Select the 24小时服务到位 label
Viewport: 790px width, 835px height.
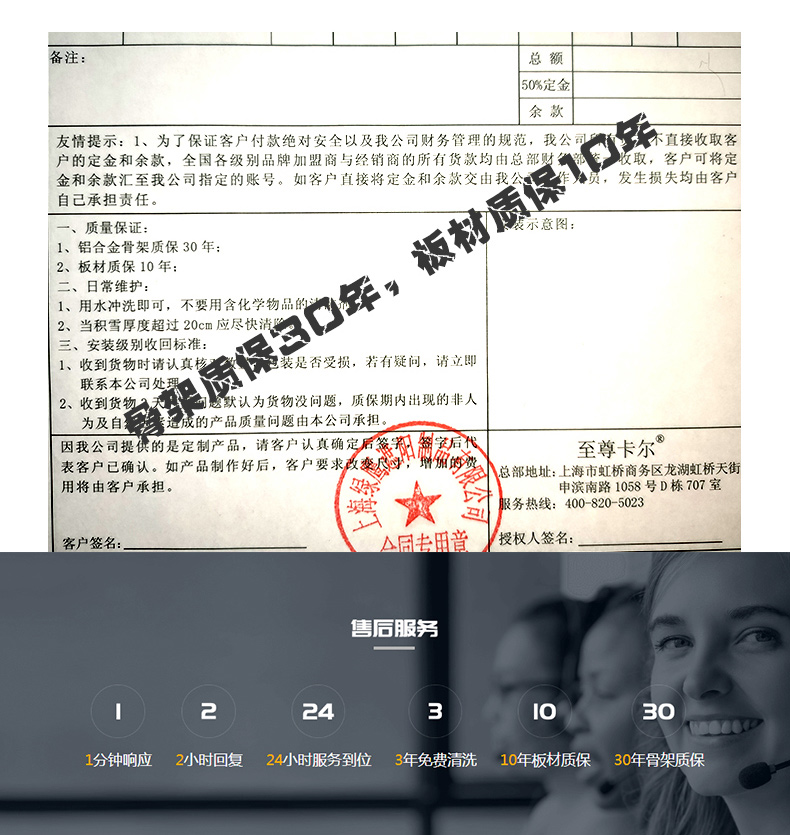click(x=318, y=760)
